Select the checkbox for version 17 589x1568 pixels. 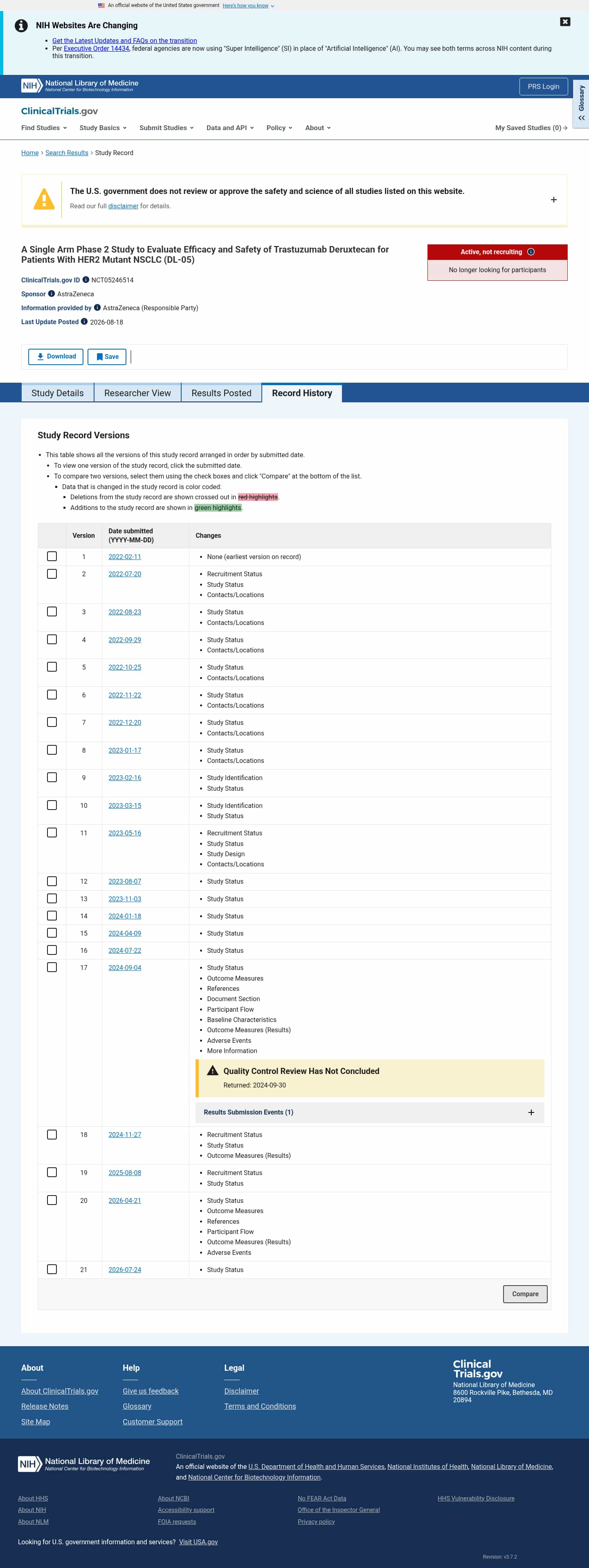[52, 967]
